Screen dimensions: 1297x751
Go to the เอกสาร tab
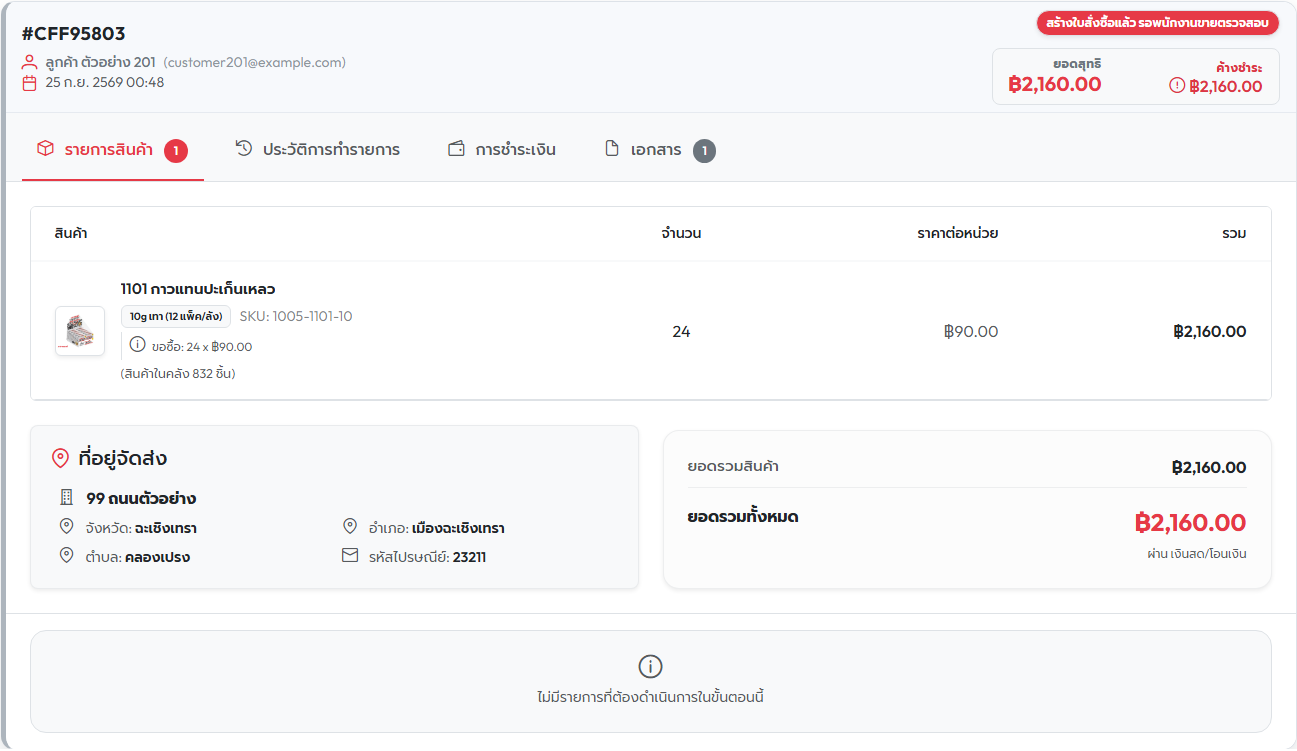pyautogui.click(x=660, y=150)
